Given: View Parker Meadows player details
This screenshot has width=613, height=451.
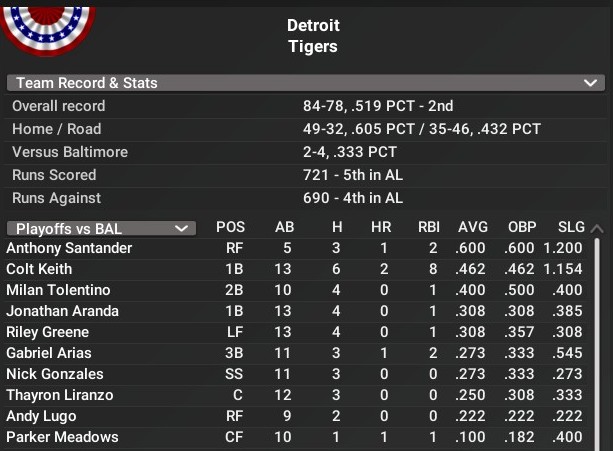Looking at the screenshot, I should tap(62, 437).
